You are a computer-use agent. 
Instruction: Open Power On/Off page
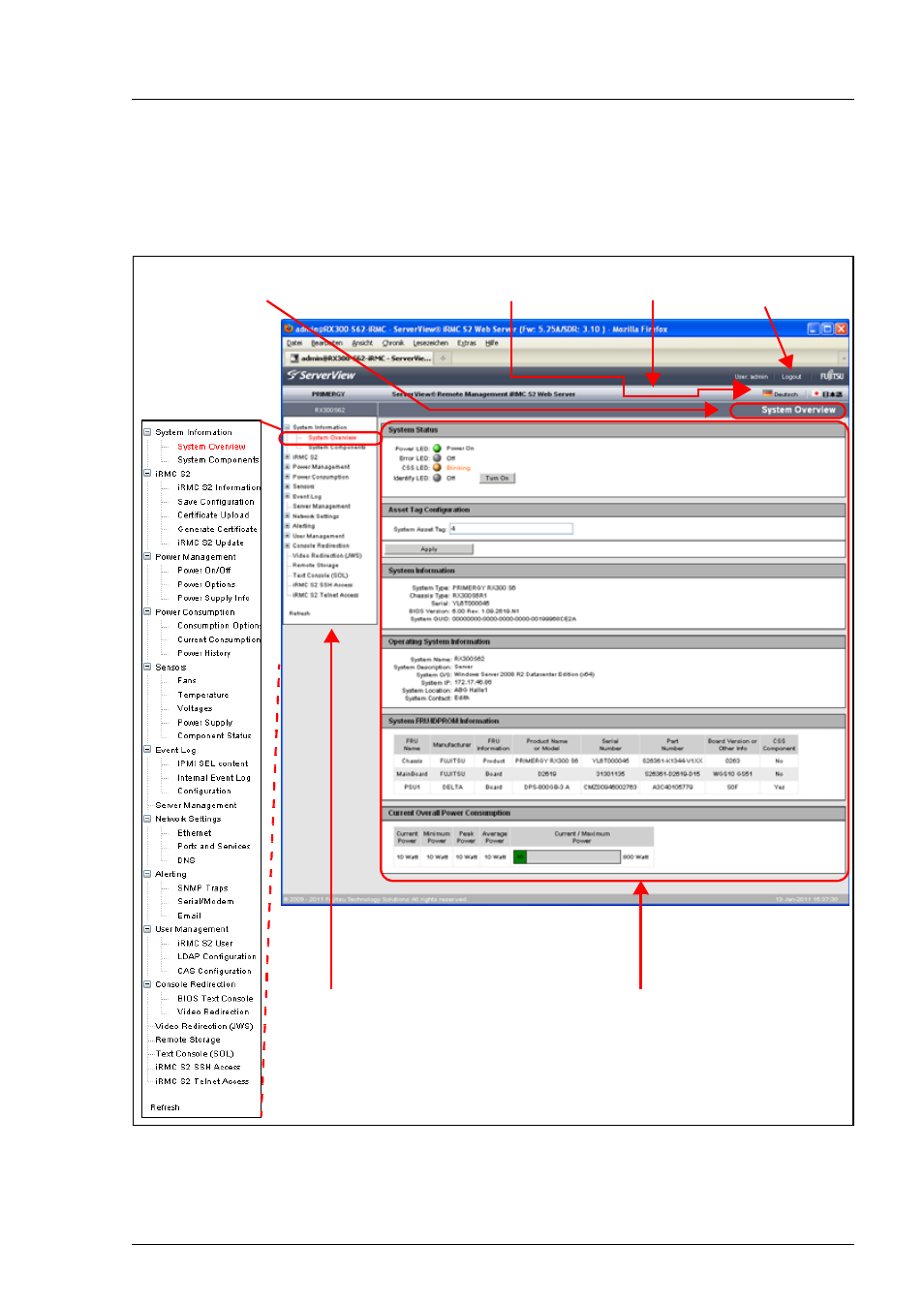(x=204, y=571)
